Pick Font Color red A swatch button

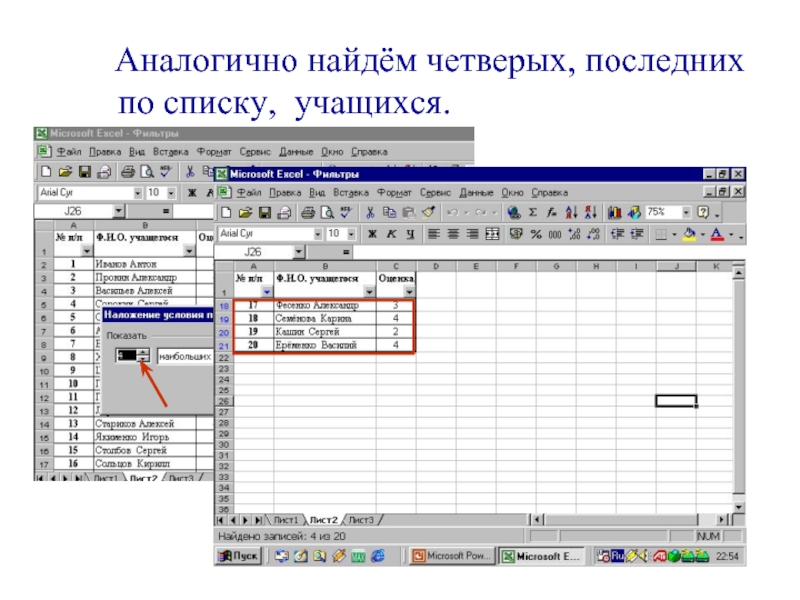[717, 234]
